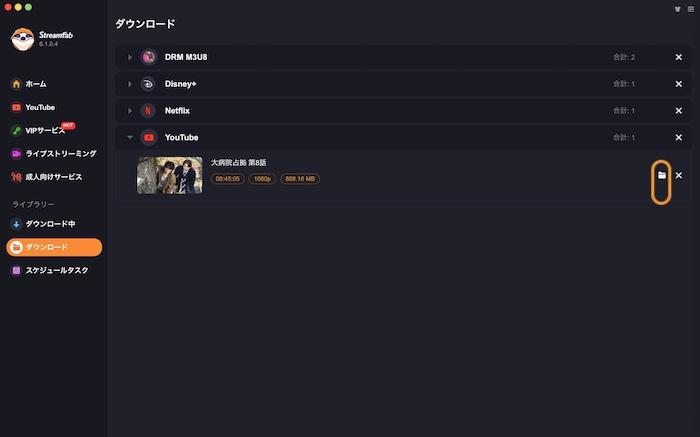Screen dimensions: 700x437
Task: Open the downloaded video's folder icon
Action: click(x=662, y=175)
